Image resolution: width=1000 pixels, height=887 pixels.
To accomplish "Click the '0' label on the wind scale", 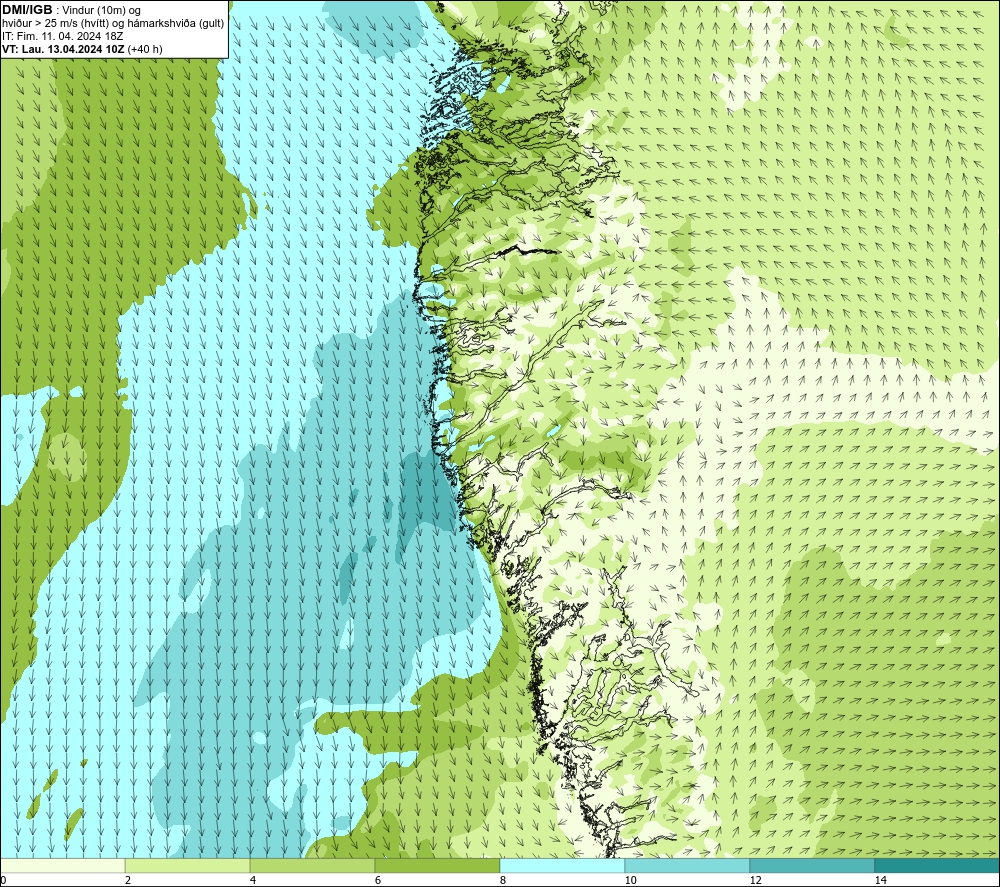I will [3, 880].
